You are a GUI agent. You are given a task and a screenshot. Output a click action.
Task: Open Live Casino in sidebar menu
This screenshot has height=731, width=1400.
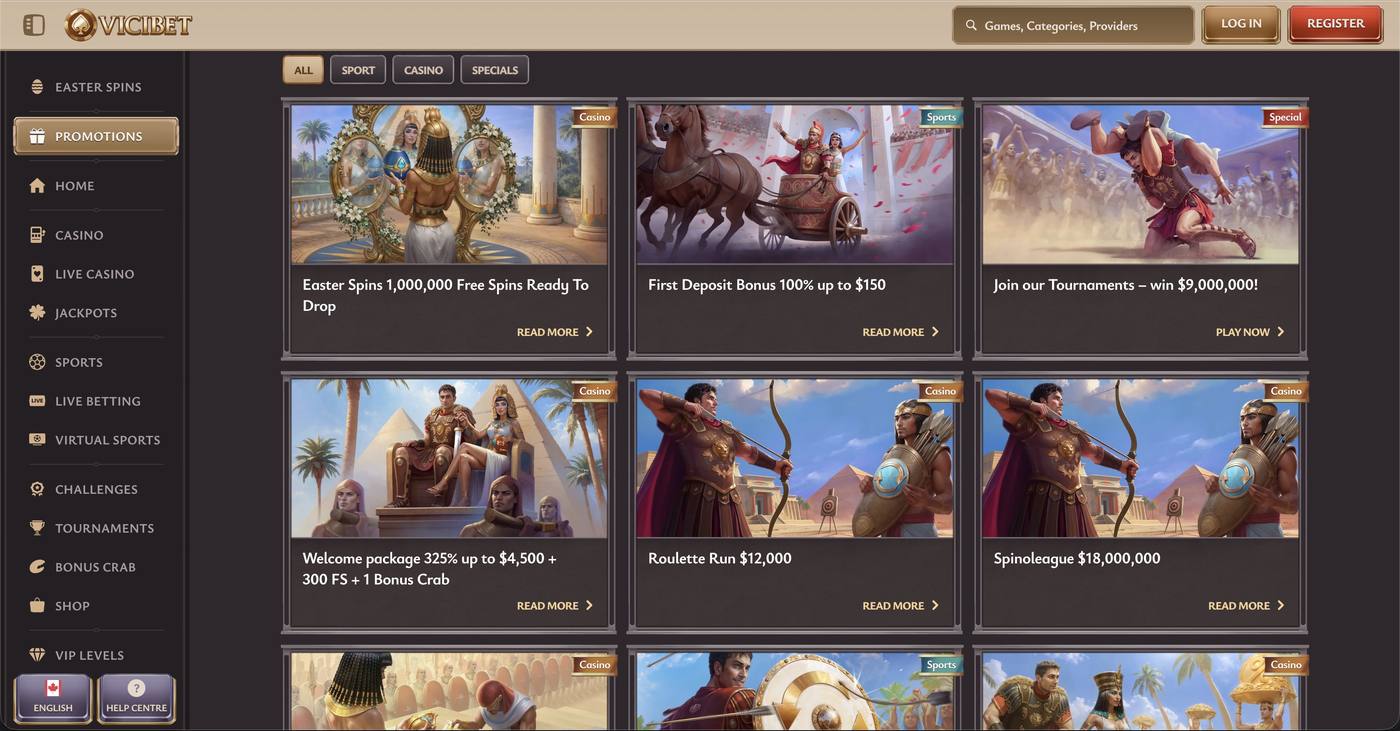pyautogui.click(x=96, y=274)
